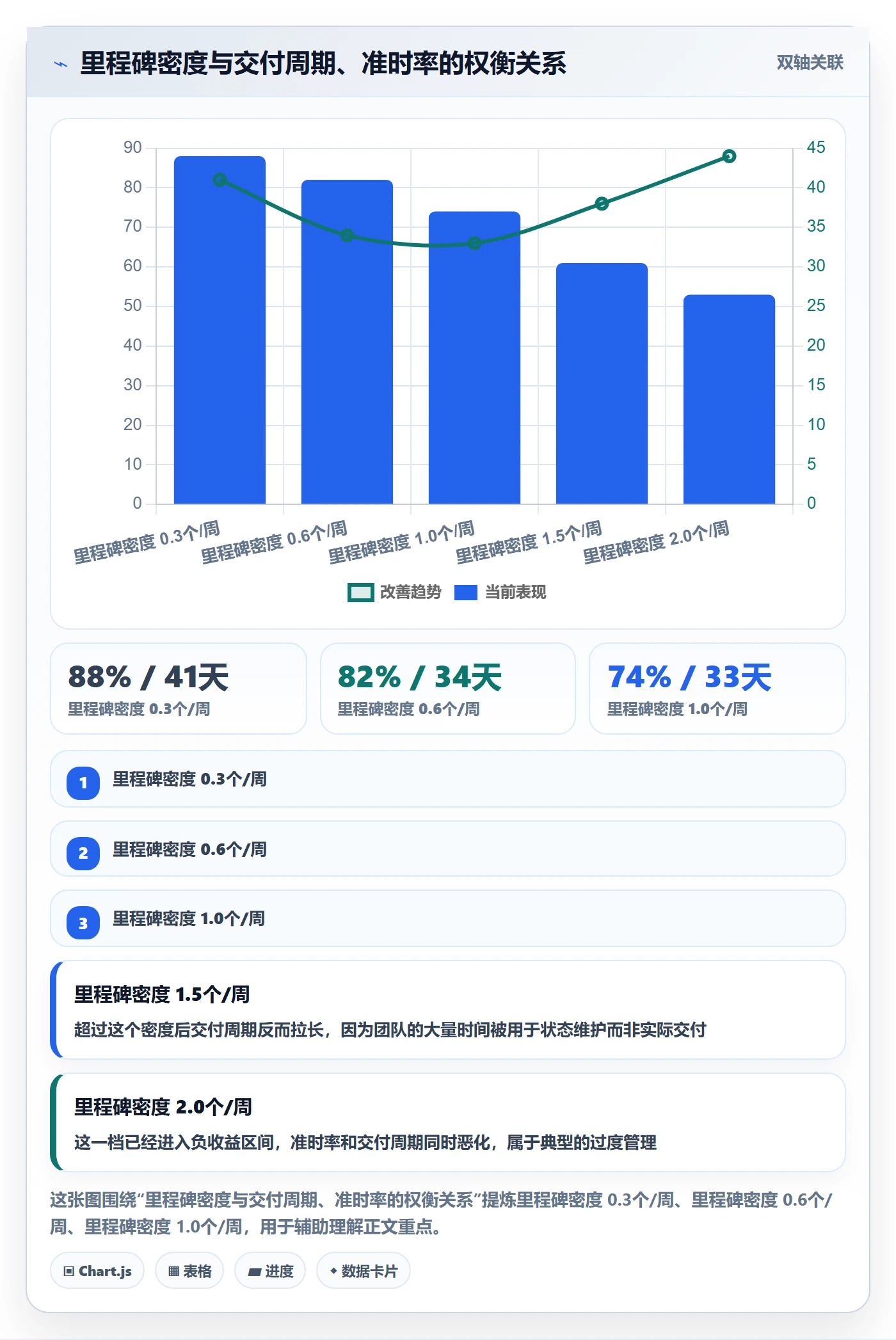The image size is (896, 1340).
Task: Open the 88% / 41天 data card
Action: point(179,689)
